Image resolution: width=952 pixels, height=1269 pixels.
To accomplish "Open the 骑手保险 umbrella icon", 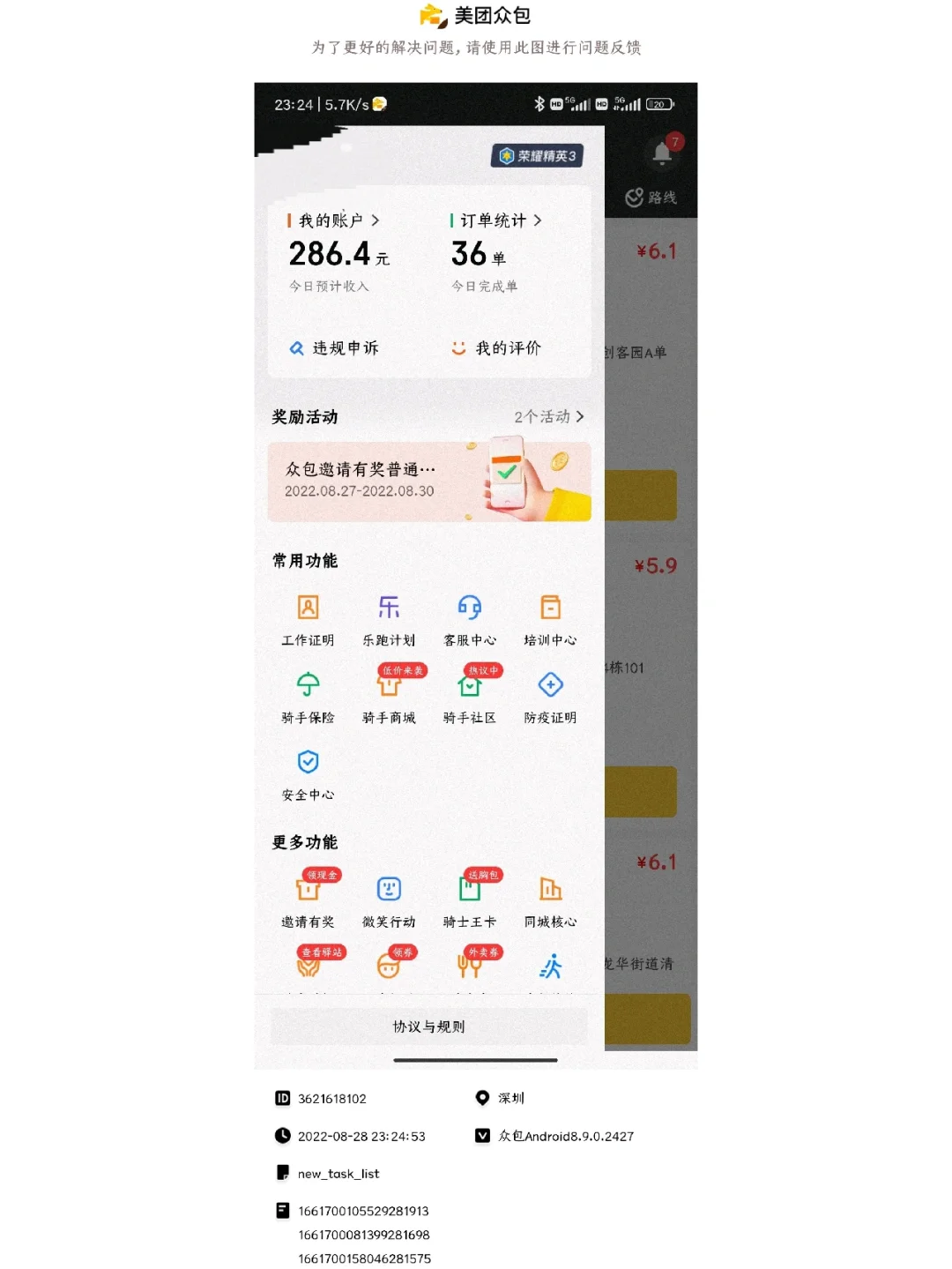I will [308, 684].
